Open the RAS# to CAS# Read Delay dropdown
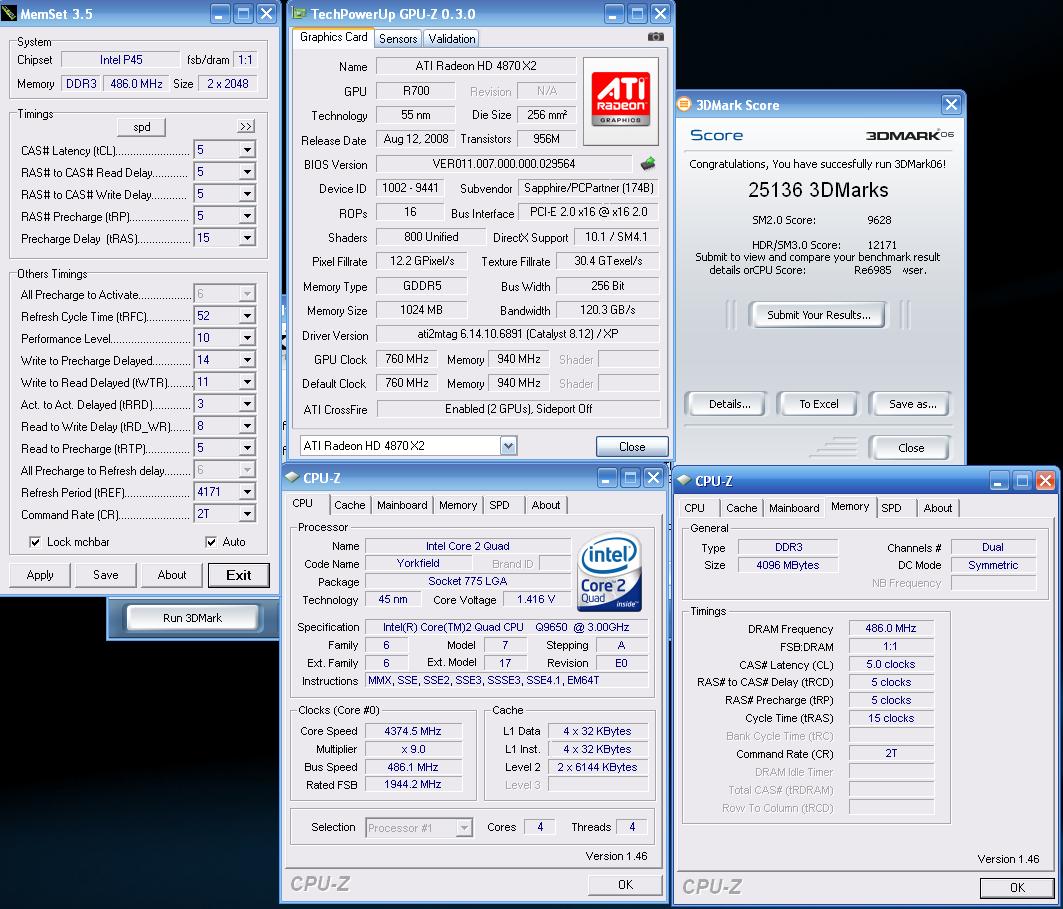The image size is (1063, 909). (247, 172)
